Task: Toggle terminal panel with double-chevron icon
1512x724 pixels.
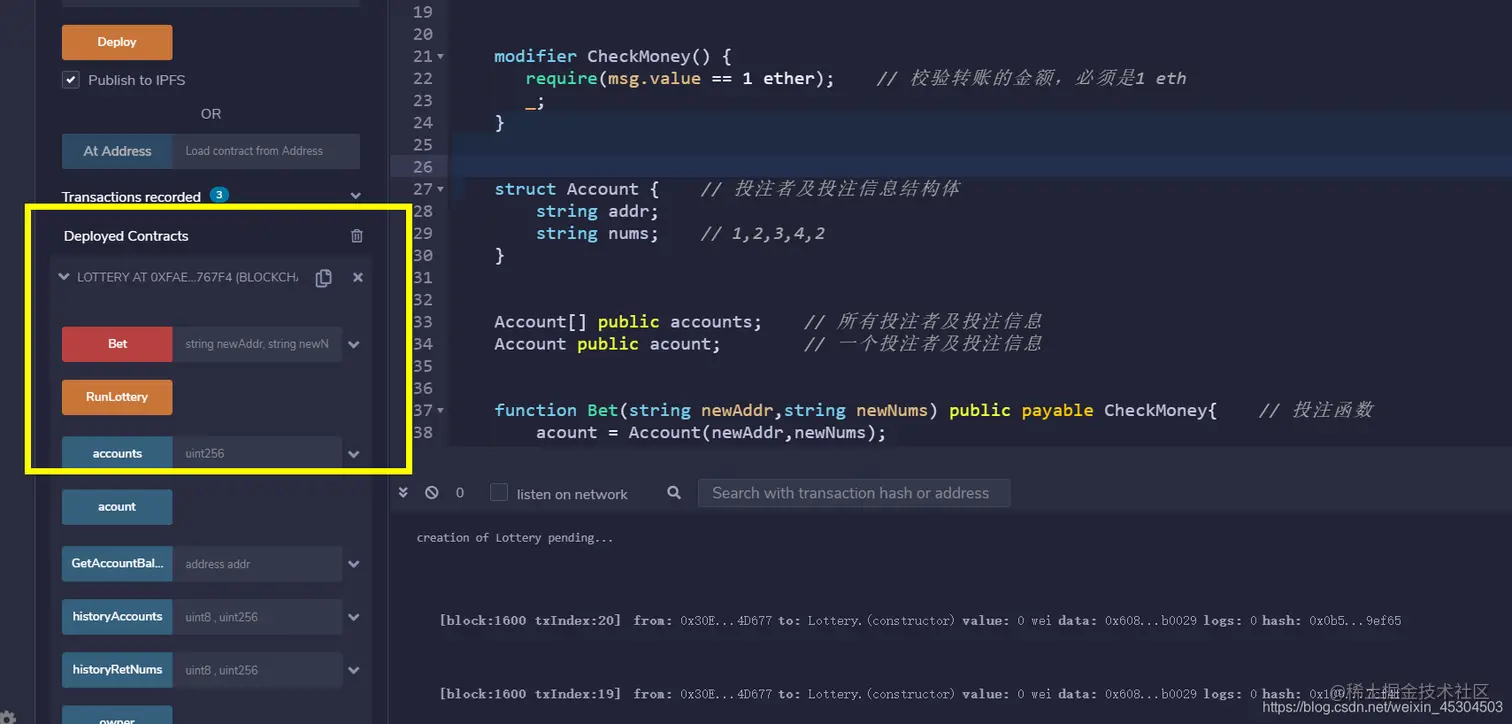Action: (404, 493)
